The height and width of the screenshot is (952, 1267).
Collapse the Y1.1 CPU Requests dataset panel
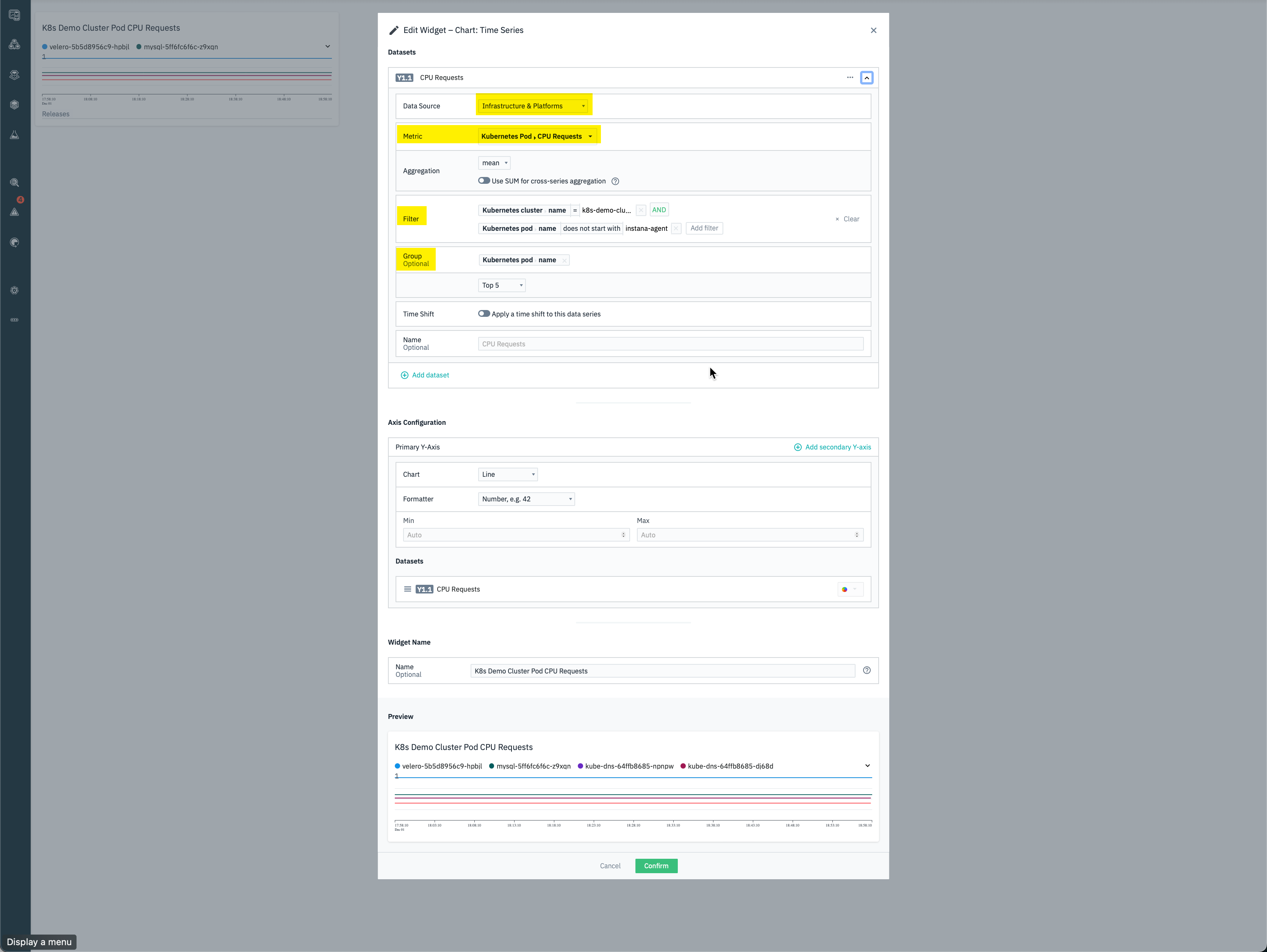867,78
